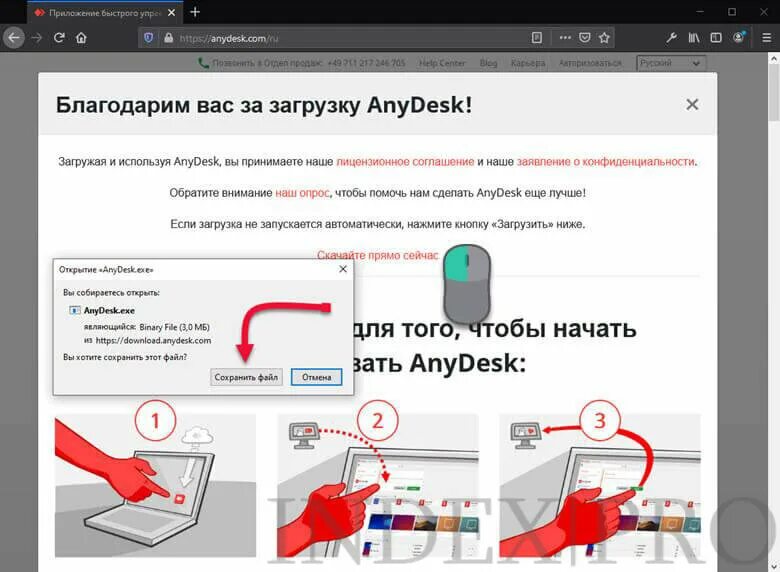Open the browser home page
Viewport: 780px width, 572px height.
coord(81,38)
